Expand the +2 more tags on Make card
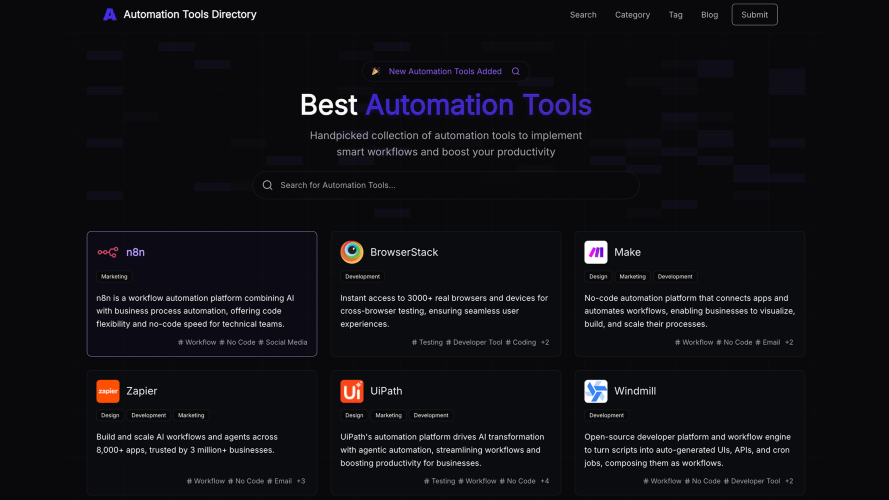 coord(789,342)
